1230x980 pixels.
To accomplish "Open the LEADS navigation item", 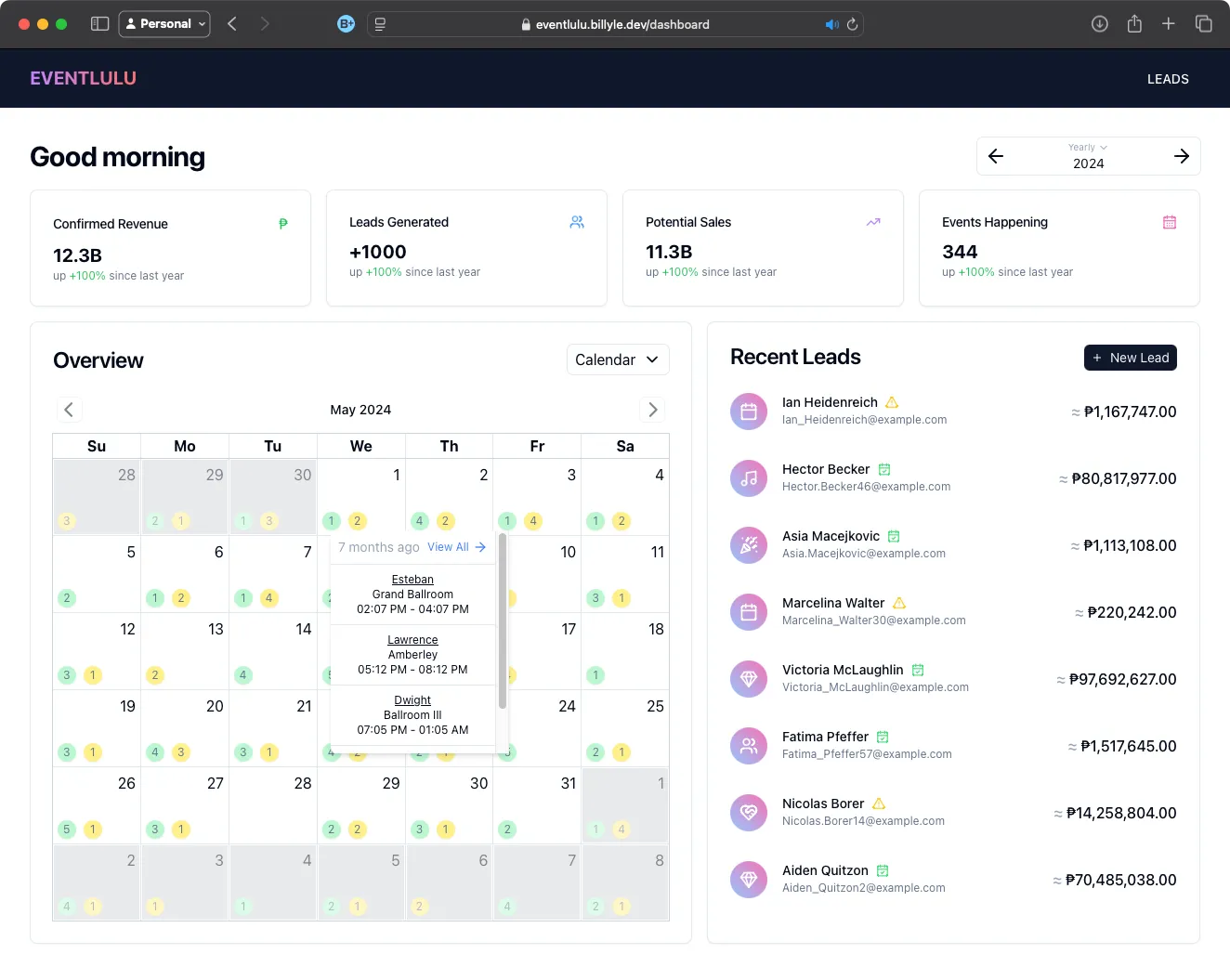I will pyautogui.click(x=1168, y=79).
